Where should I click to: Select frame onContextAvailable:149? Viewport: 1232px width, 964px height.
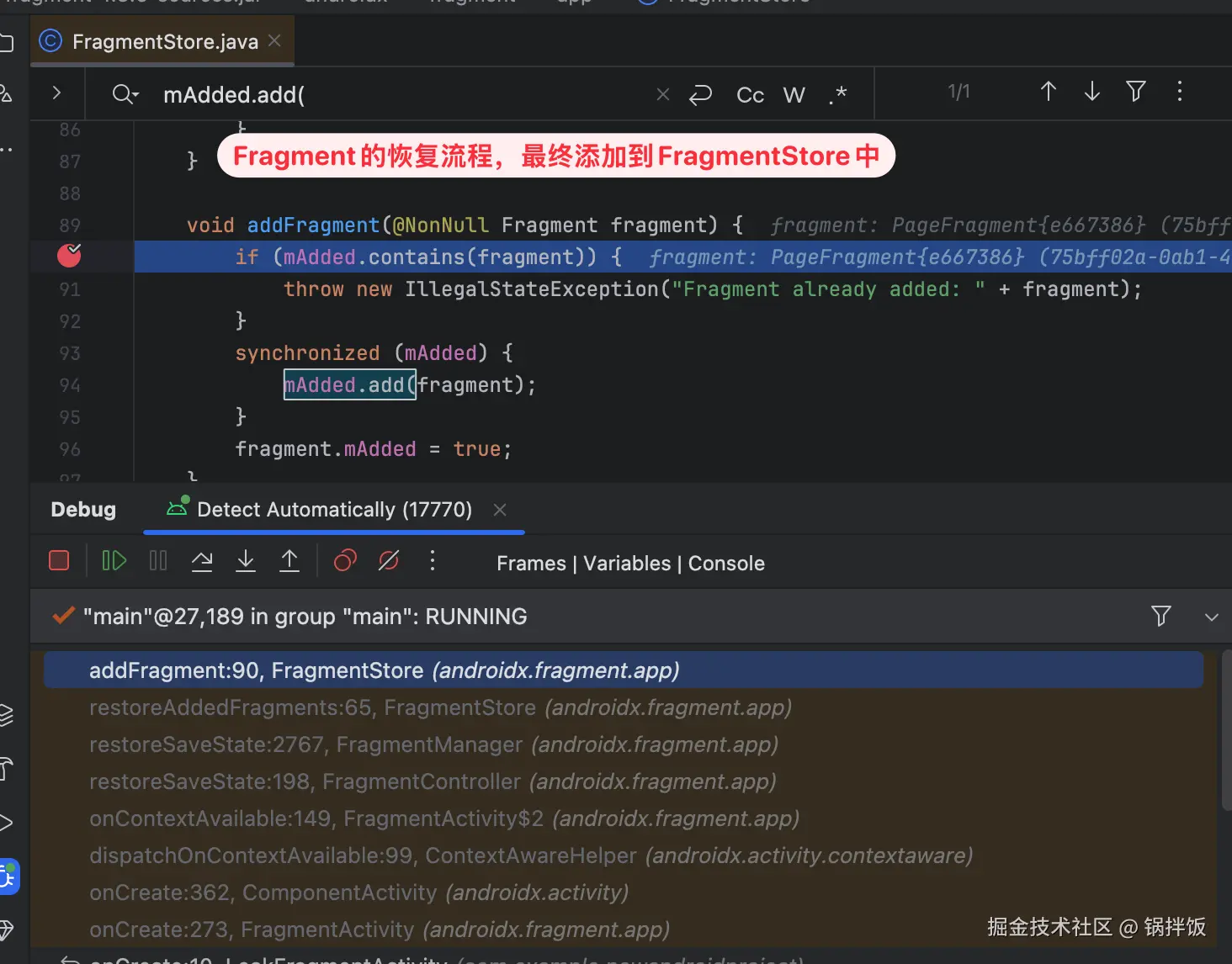coord(624,818)
